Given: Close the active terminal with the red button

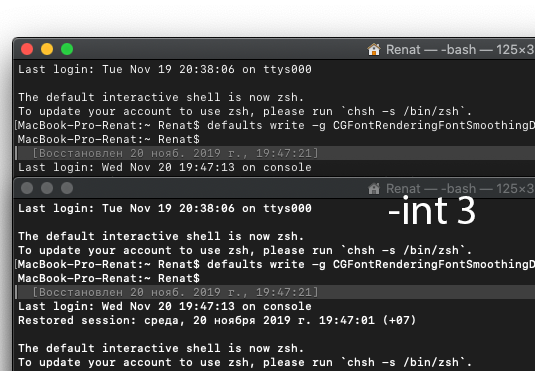Looking at the screenshot, I should (x=27, y=49).
